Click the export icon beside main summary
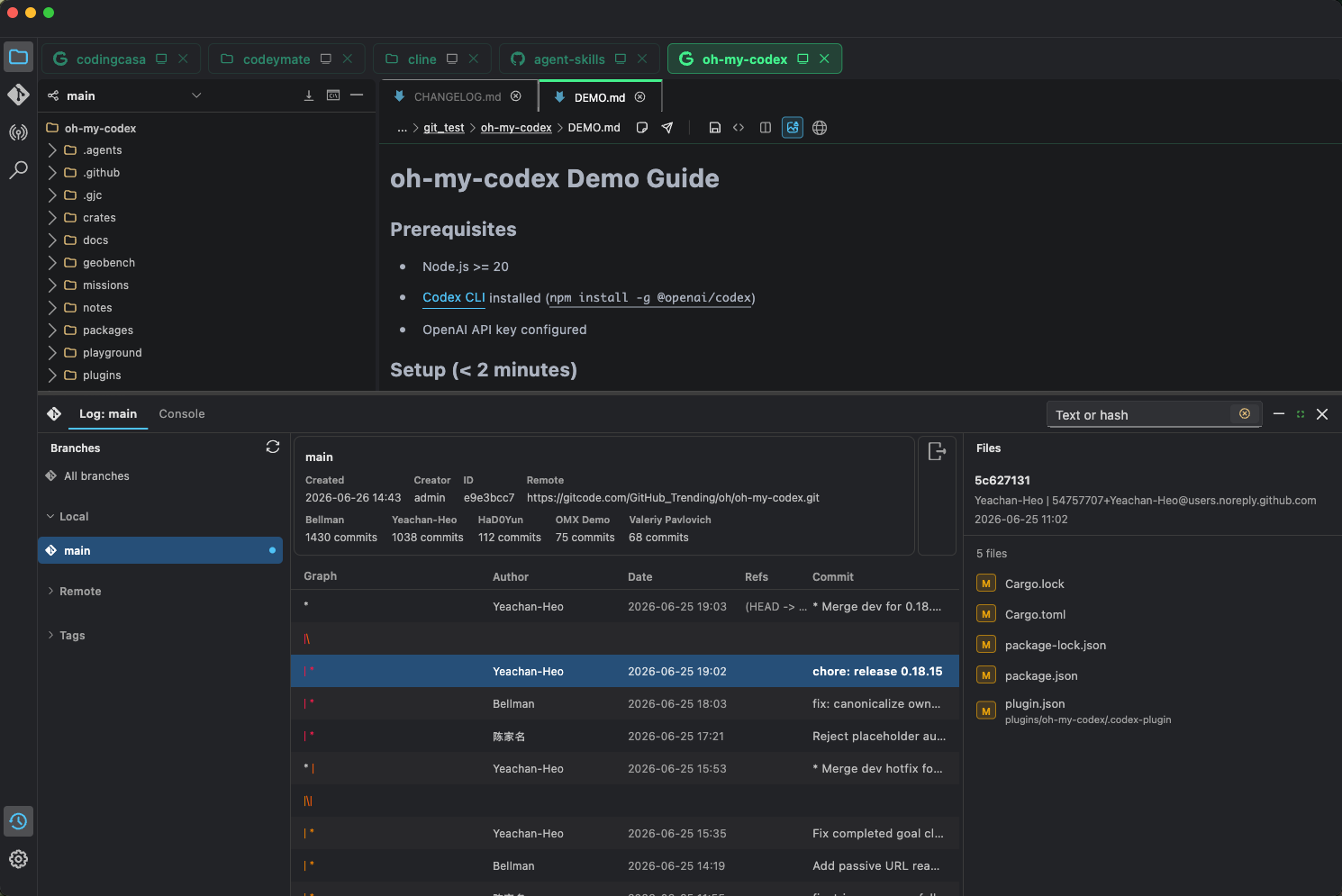 (937, 451)
